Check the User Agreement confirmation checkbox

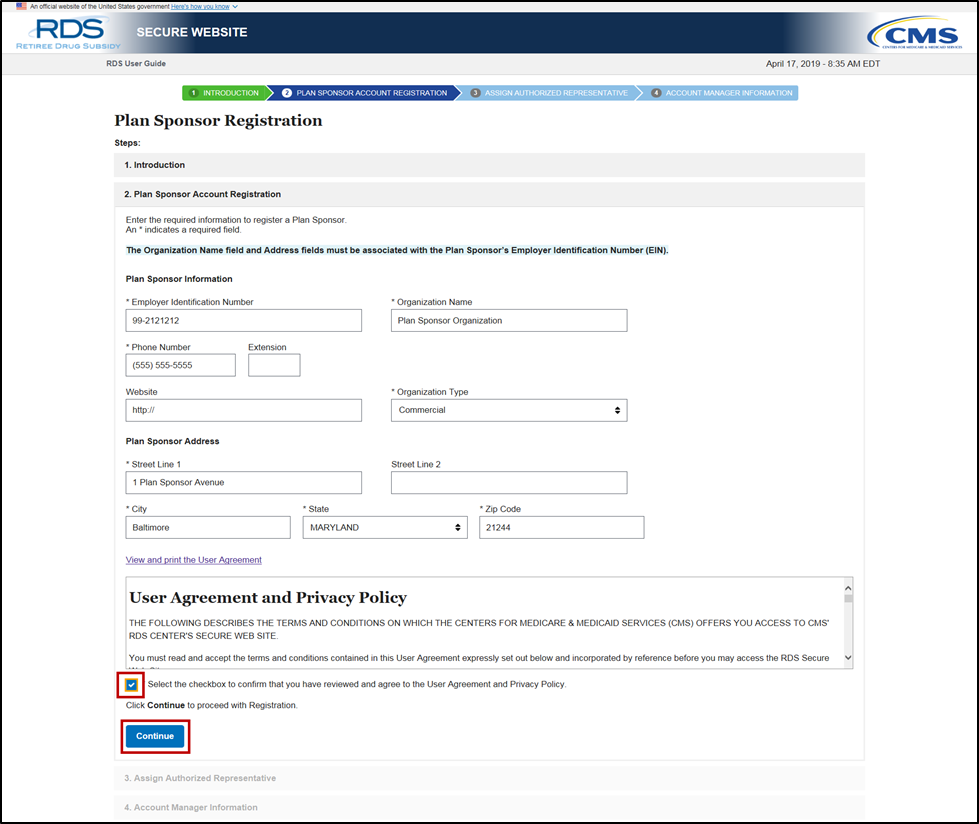click(132, 685)
